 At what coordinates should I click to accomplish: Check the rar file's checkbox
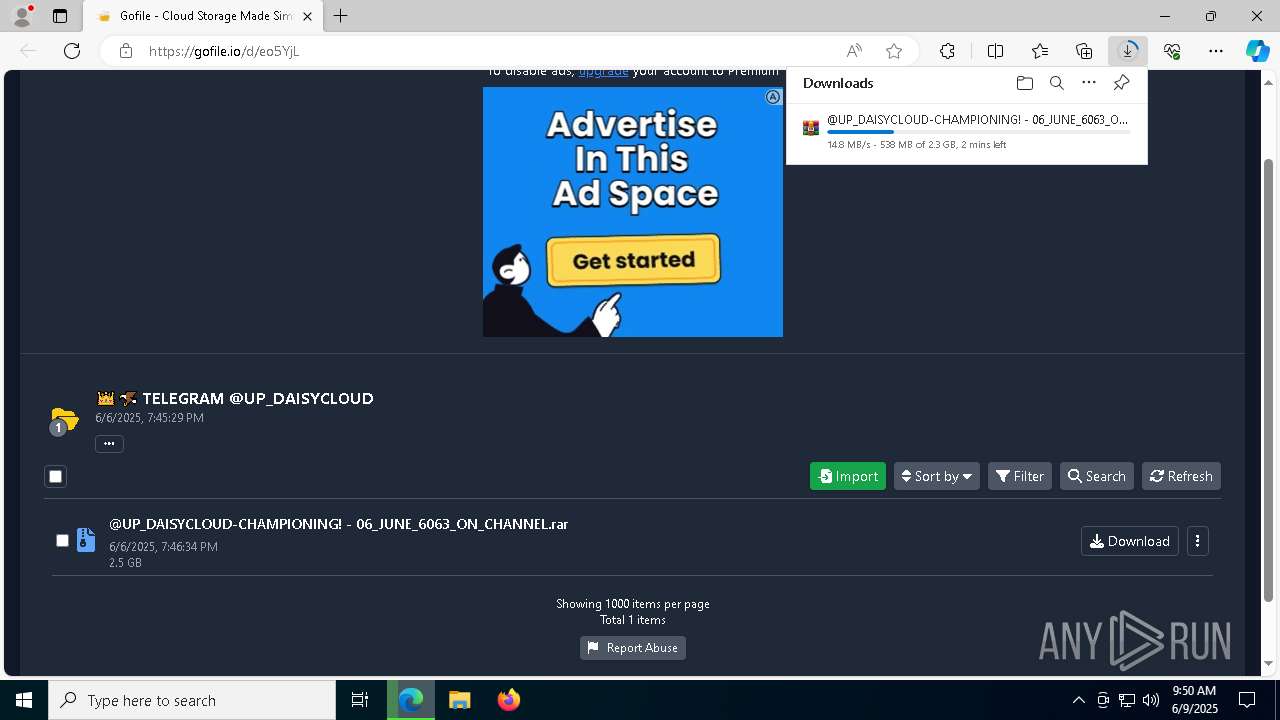(x=62, y=541)
